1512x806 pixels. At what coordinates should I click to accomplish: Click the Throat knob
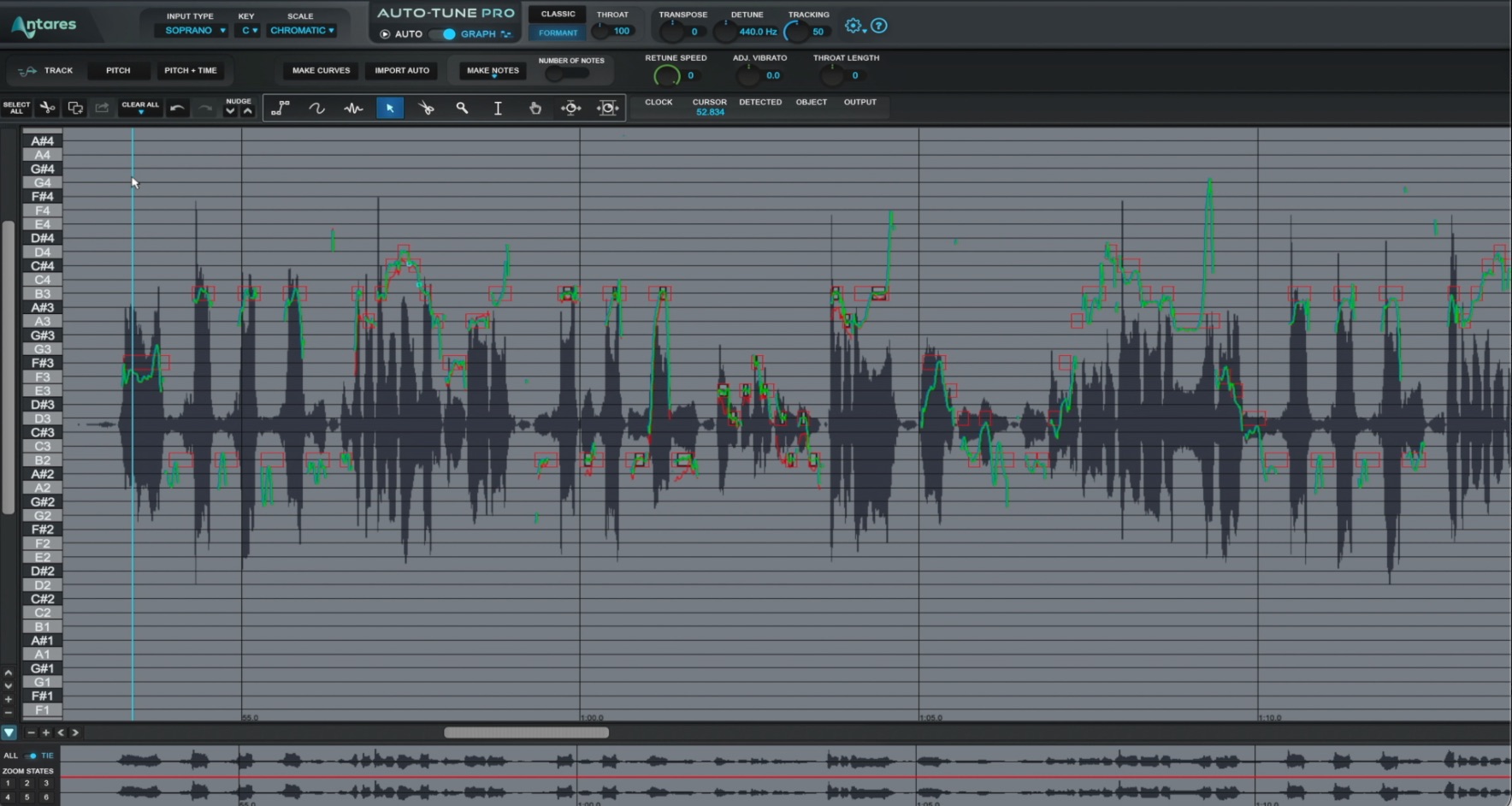tap(601, 32)
